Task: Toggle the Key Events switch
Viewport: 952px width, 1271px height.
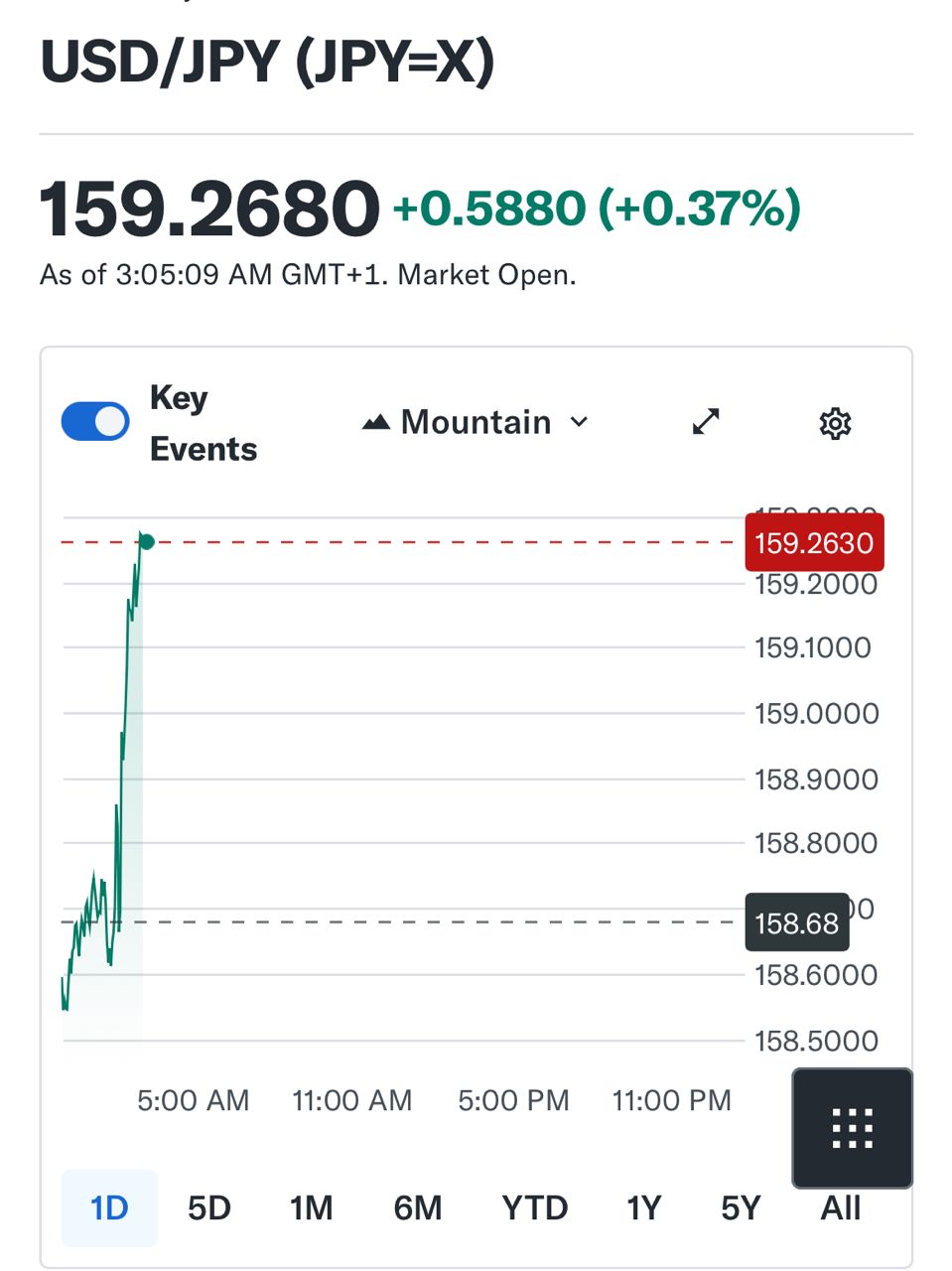Action: coord(95,422)
